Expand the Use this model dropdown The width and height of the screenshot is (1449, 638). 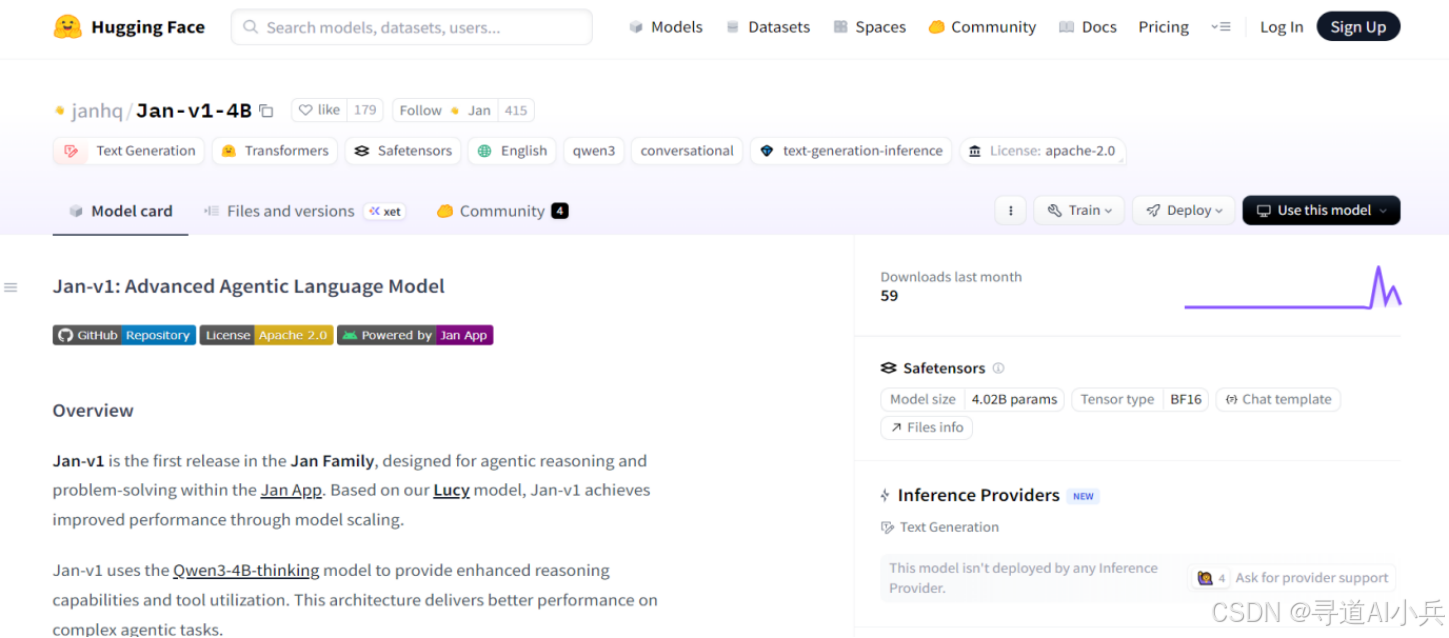(1321, 210)
